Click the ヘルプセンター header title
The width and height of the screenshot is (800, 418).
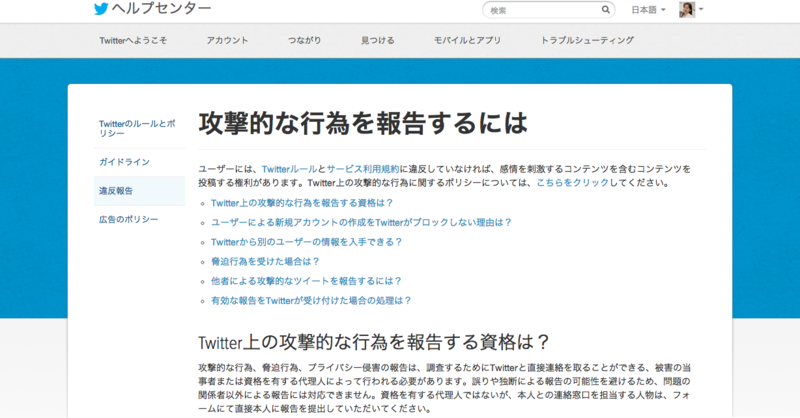coord(161,9)
